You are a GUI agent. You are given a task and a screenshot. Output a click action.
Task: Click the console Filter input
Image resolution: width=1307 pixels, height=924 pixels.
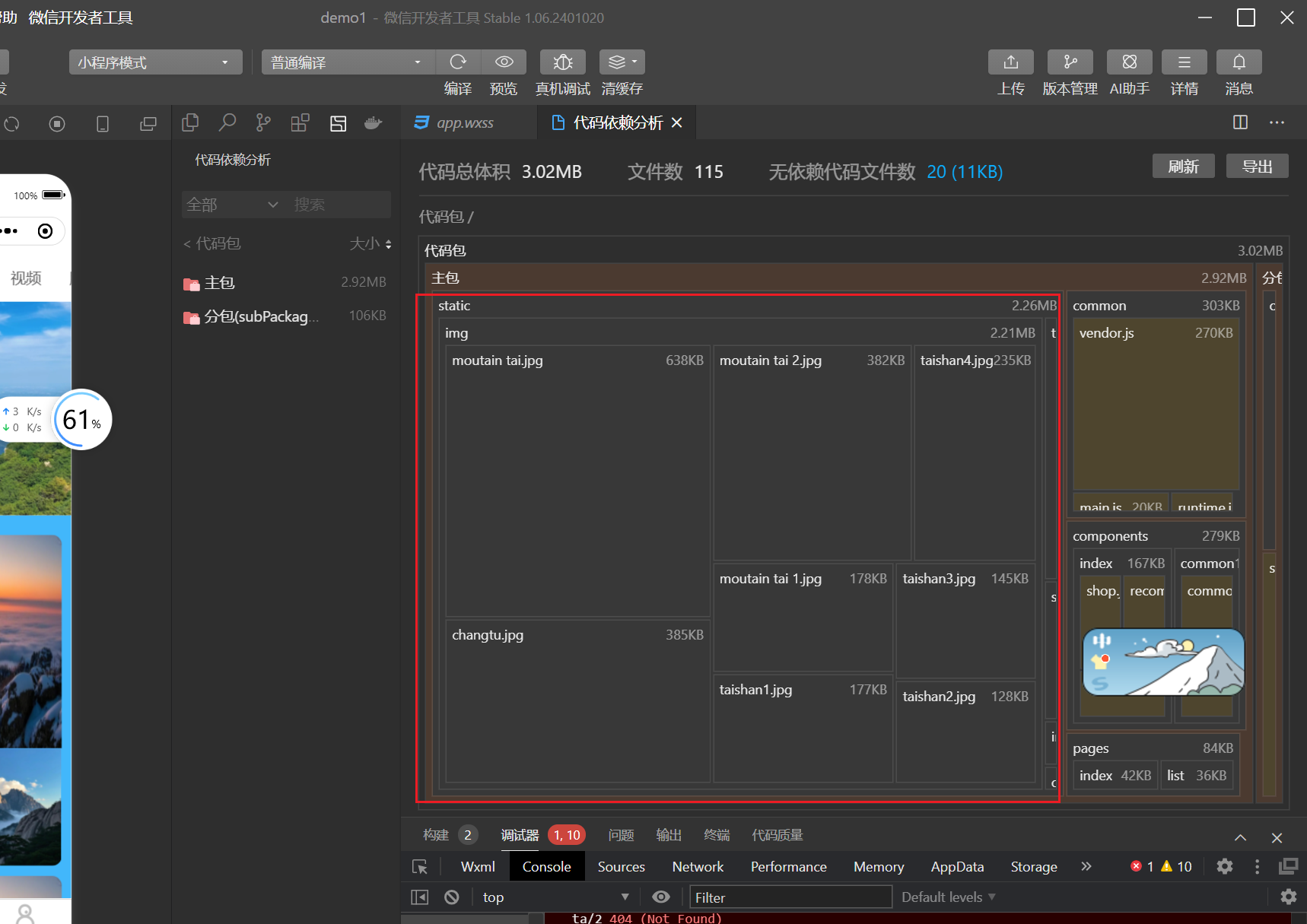790,897
